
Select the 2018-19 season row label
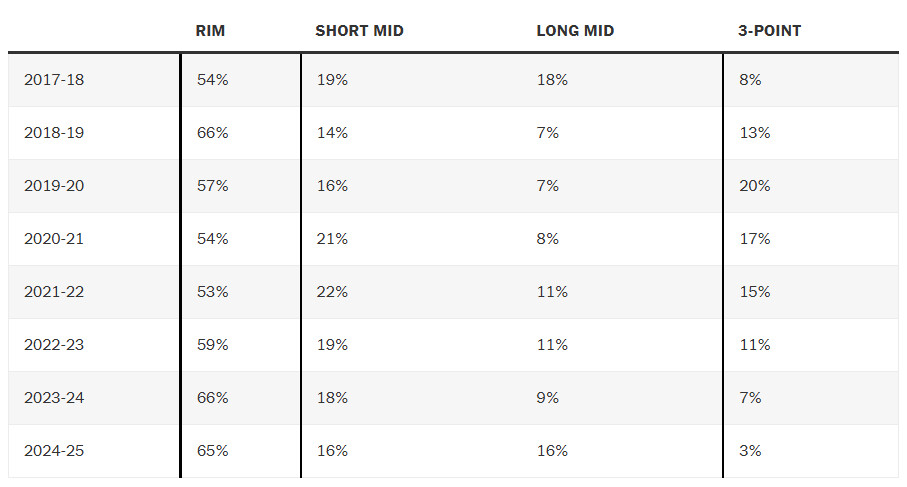pyautogui.click(x=54, y=133)
